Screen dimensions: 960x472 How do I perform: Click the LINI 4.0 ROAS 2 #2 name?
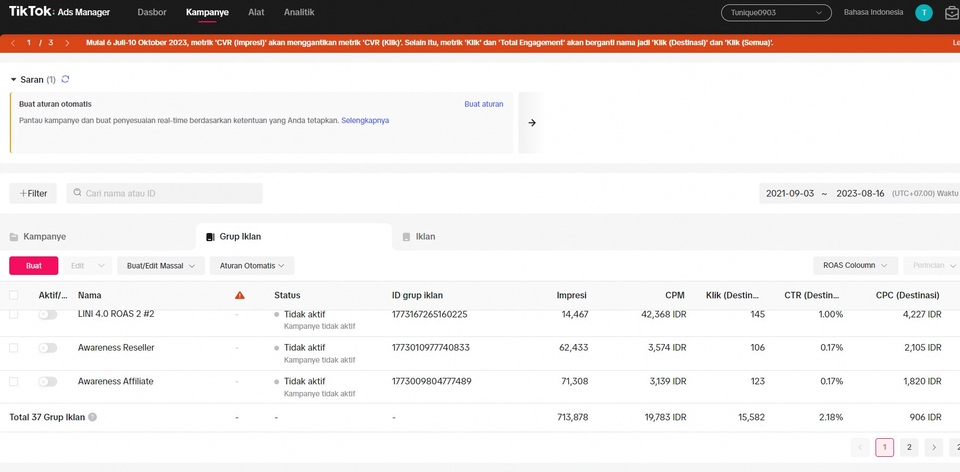116,313
